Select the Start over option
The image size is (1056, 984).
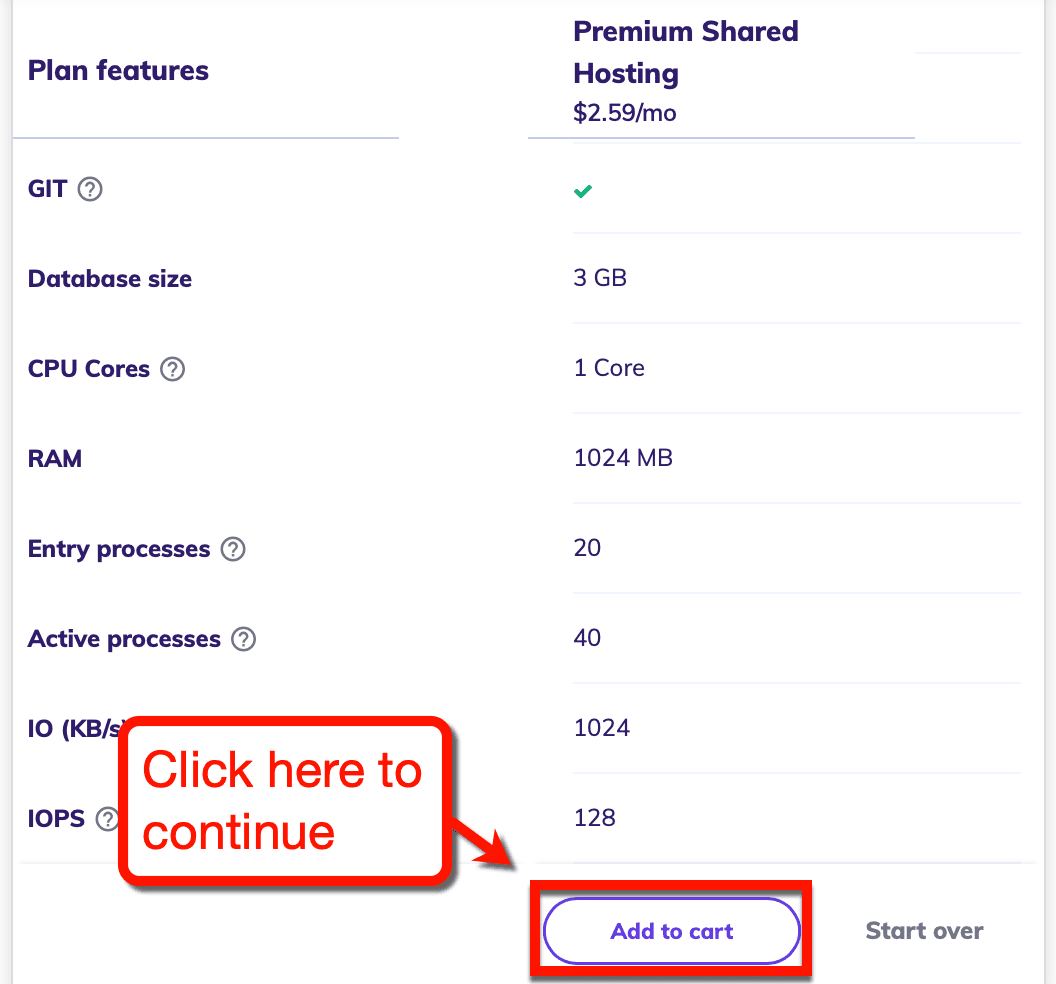point(923,930)
